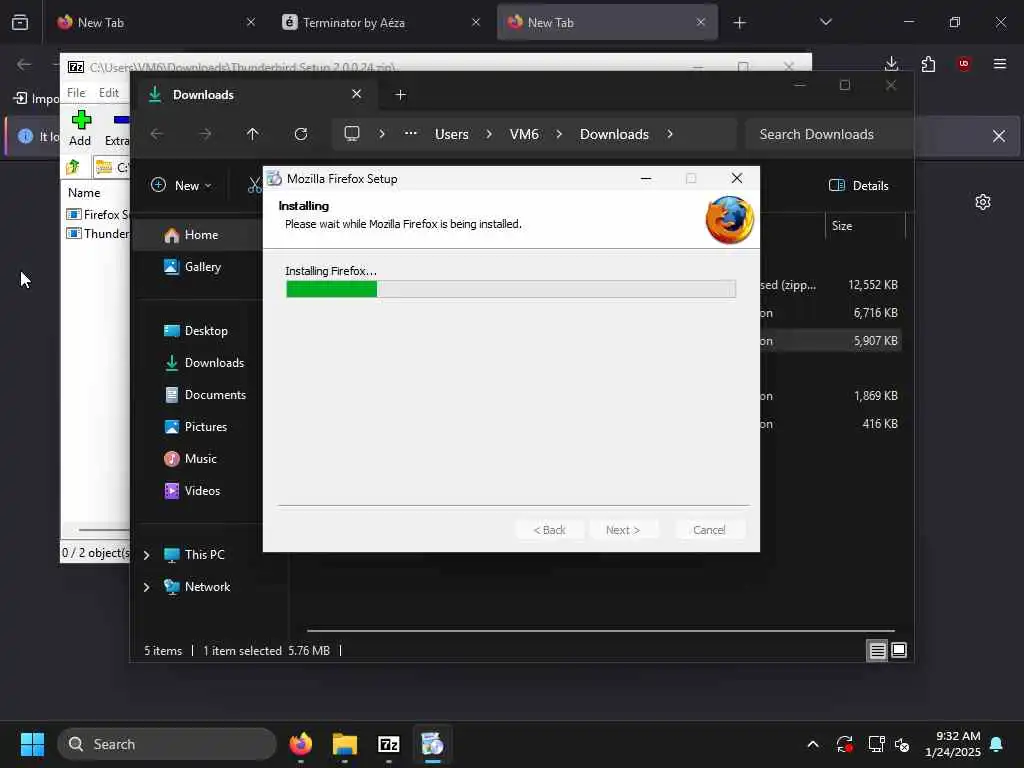This screenshot has width=1024, height=768.
Task: Open the list all tabs dropdown
Action: pyautogui.click(x=825, y=22)
